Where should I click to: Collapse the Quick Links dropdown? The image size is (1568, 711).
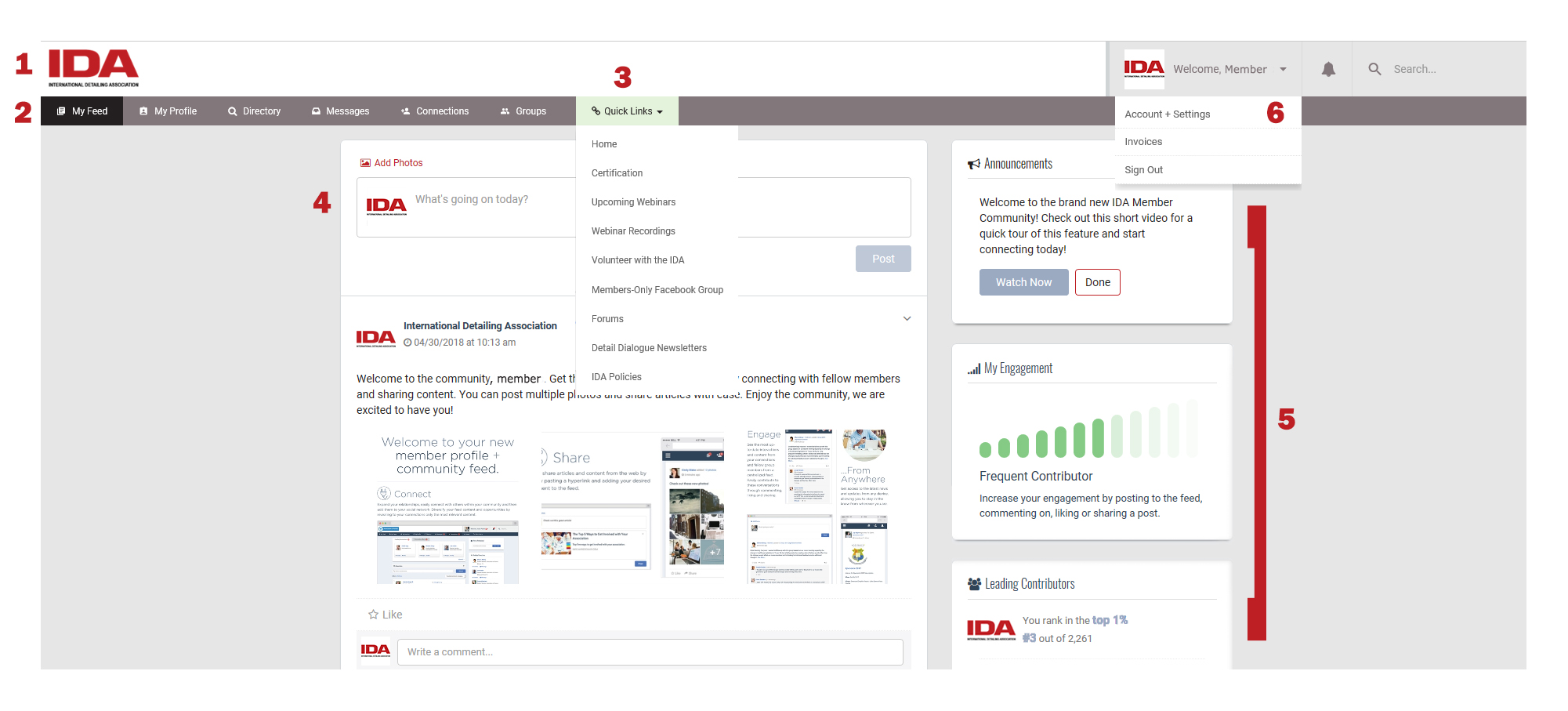click(x=627, y=111)
